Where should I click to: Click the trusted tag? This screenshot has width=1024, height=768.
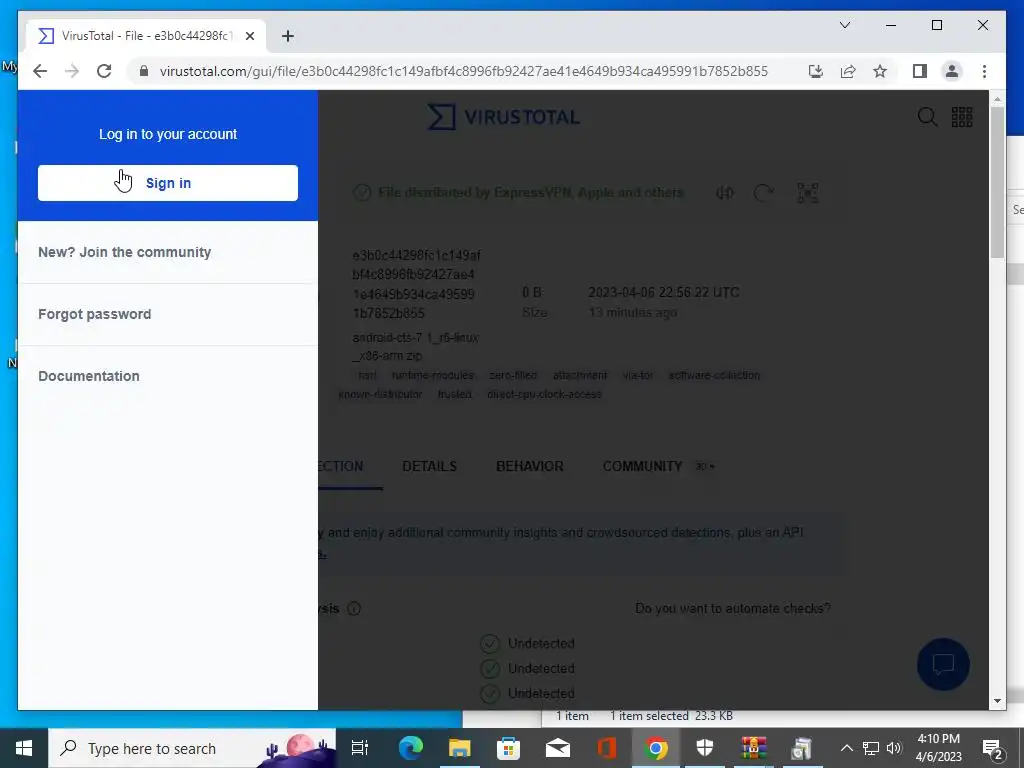pyautogui.click(x=455, y=394)
